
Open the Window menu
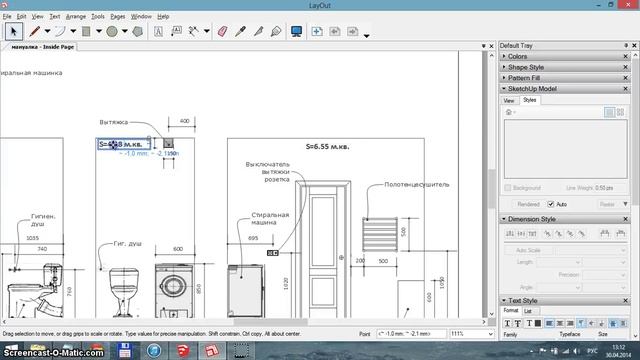tap(141, 16)
